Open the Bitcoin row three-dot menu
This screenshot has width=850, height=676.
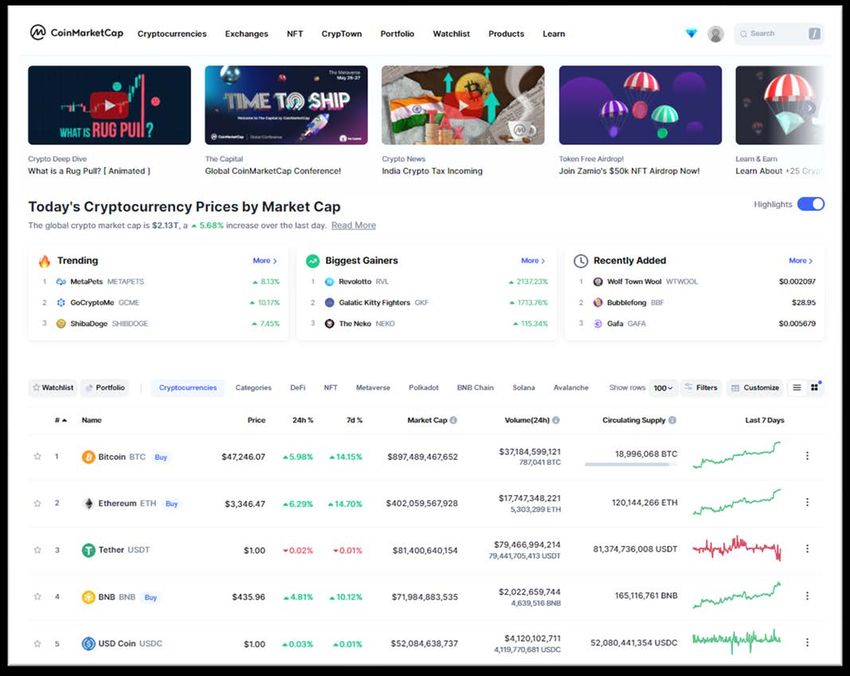pos(807,456)
